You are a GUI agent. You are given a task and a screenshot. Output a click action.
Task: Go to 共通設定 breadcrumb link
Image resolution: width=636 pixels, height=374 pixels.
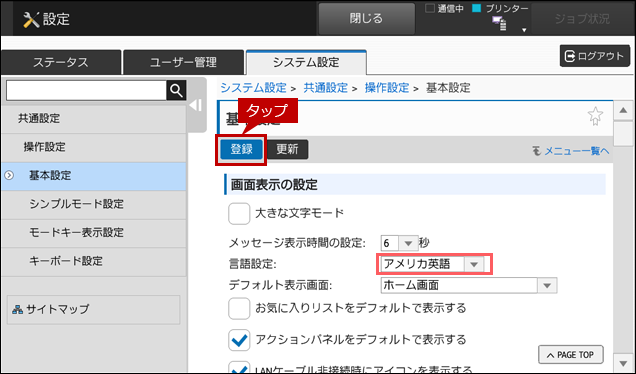(326, 88)
